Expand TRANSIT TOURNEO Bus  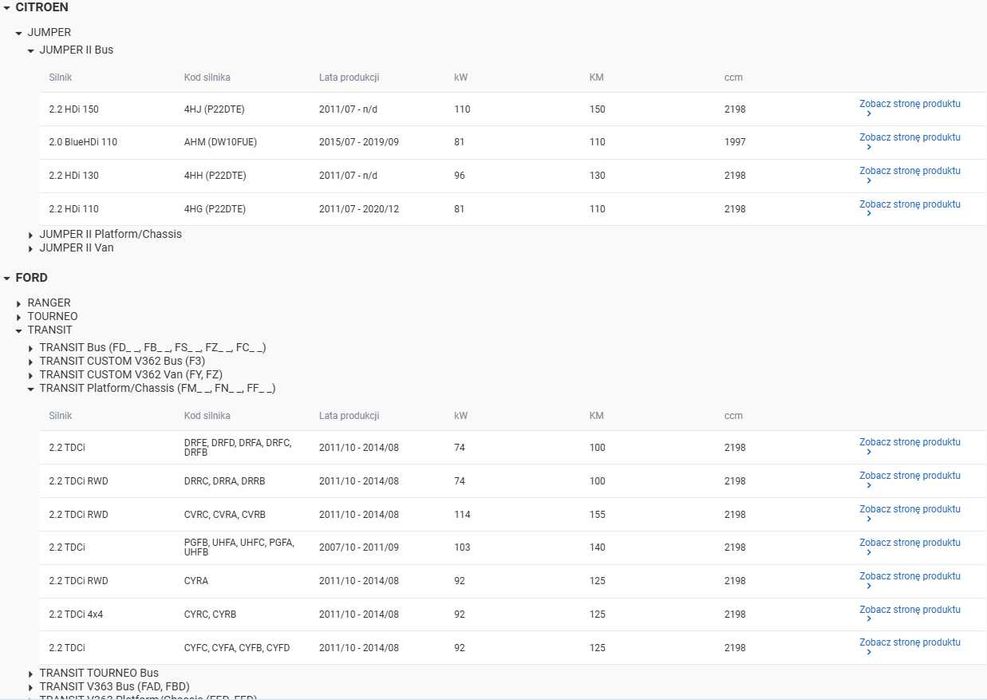(31, 674)
